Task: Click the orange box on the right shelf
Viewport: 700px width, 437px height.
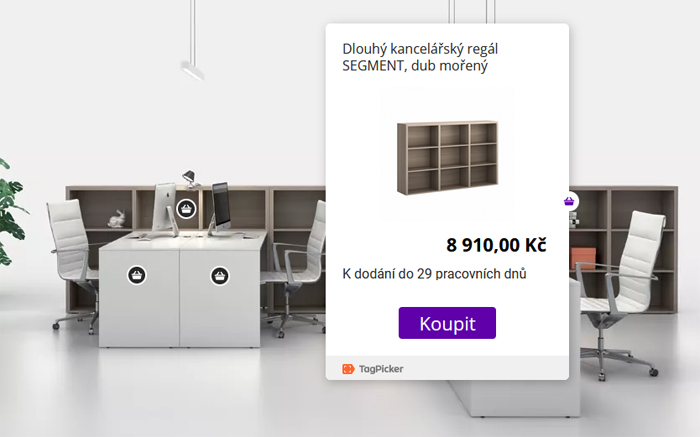Action: click(x=583, y=258)
